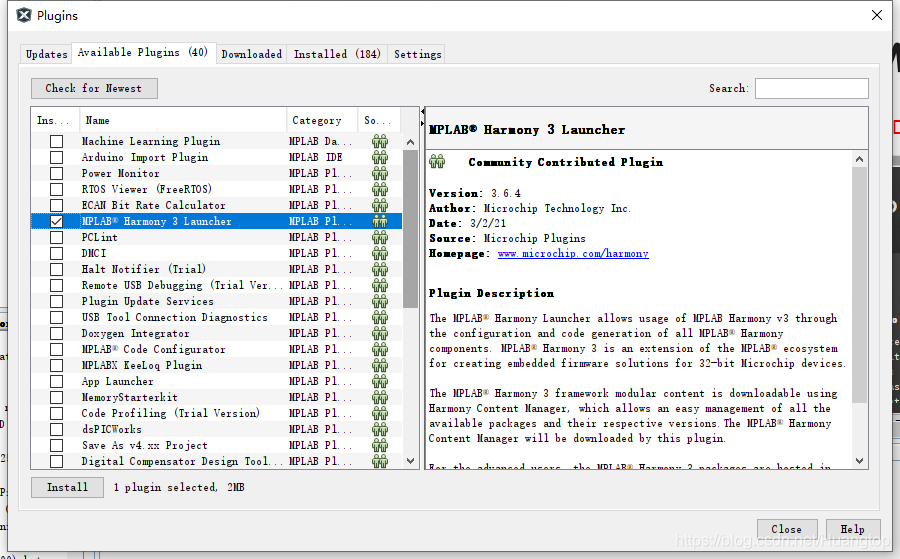
Task: Click plugin list scrollbar down arrow
Action: coord(410,460)
